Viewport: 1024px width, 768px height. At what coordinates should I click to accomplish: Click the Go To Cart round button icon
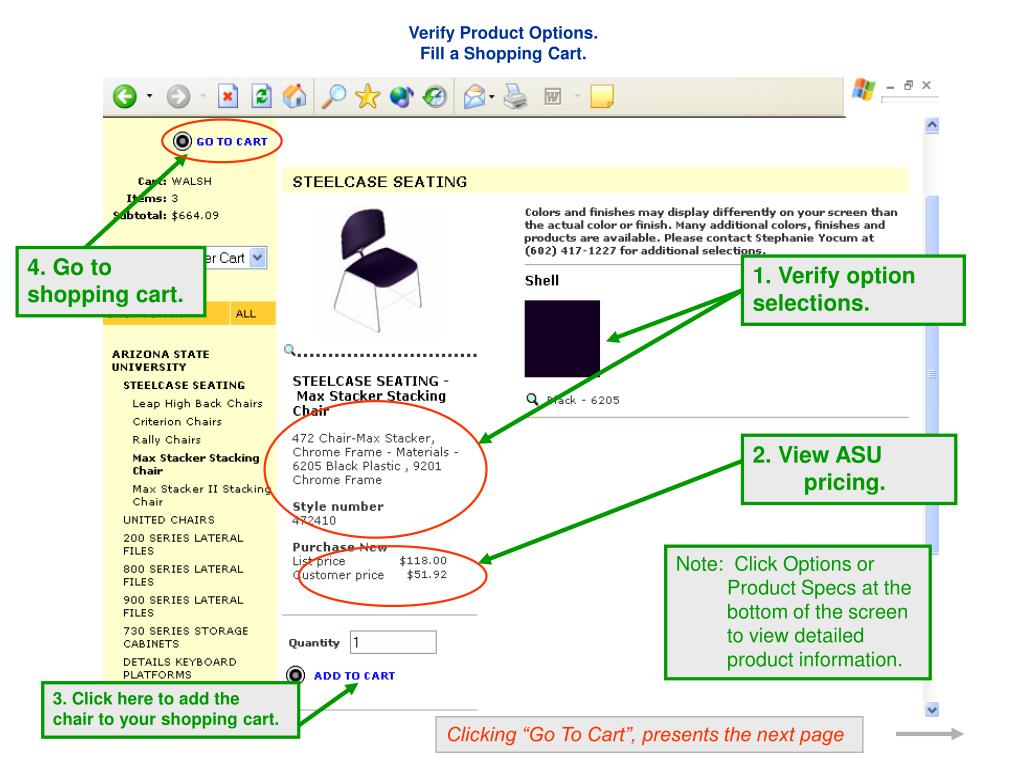[182, 141]
